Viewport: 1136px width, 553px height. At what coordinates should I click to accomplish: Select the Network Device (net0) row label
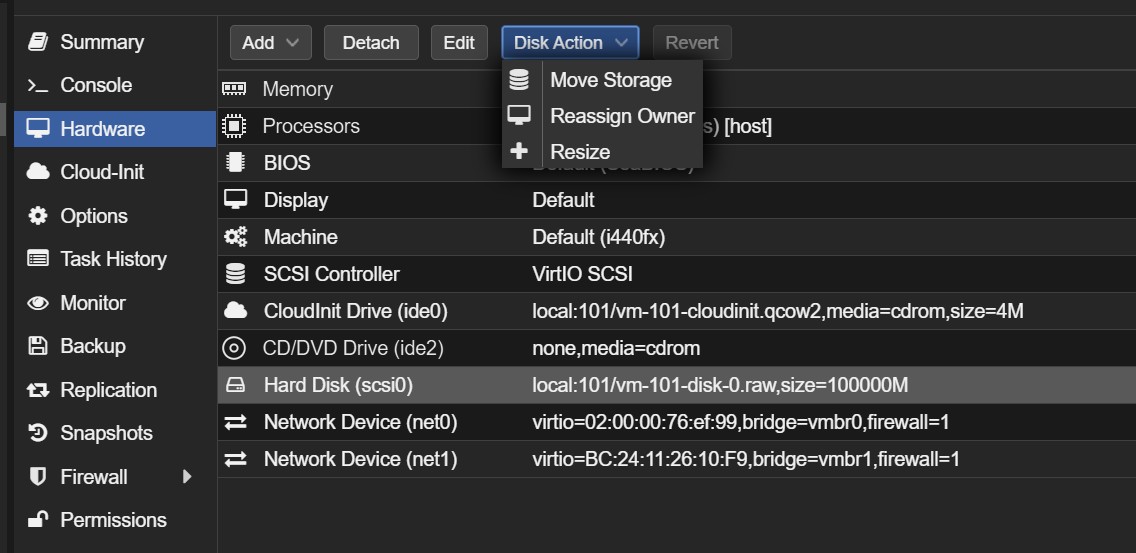[361, 422]
